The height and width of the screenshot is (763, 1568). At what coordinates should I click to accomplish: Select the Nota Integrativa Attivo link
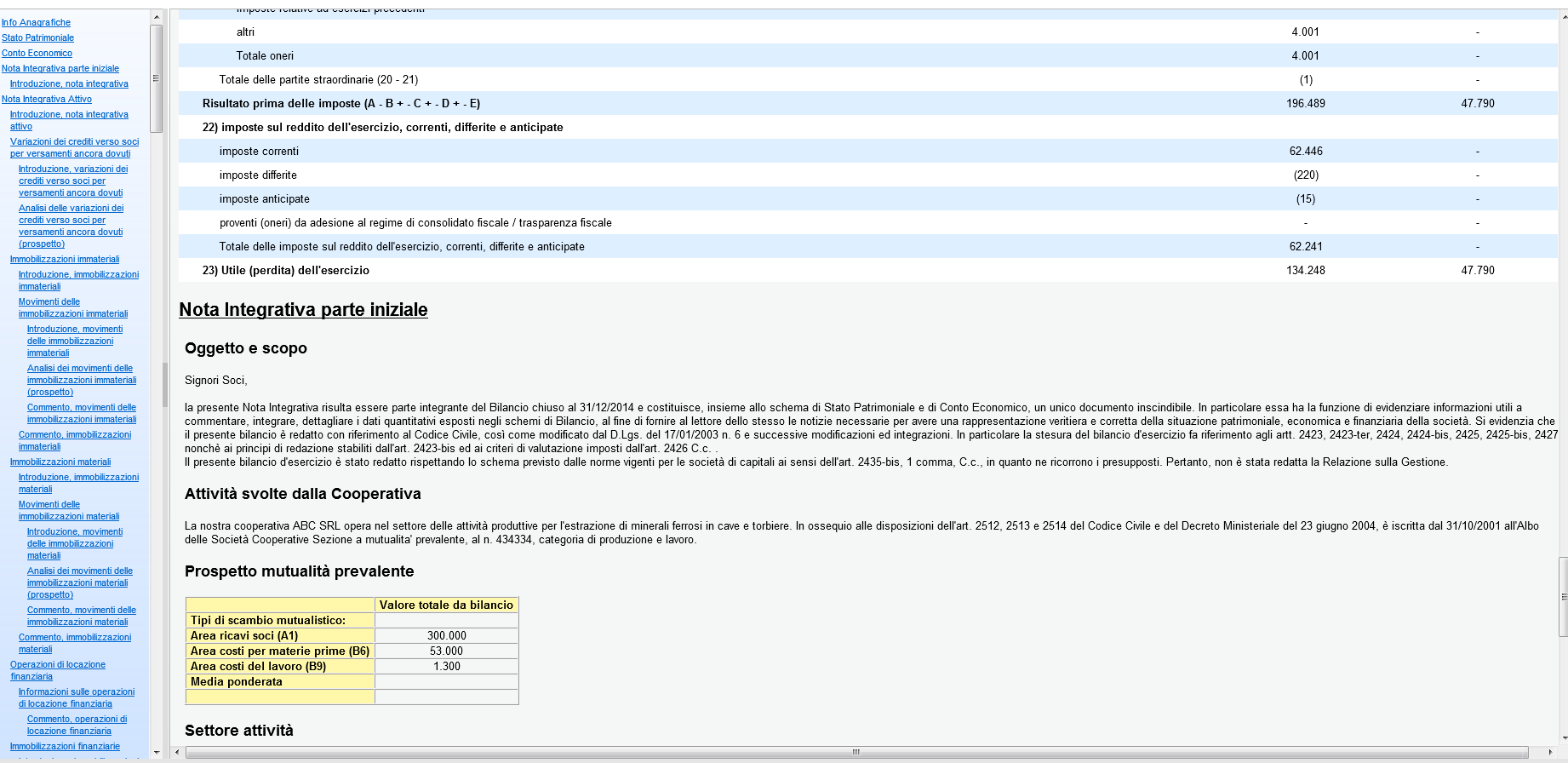(x=47, y=99)
